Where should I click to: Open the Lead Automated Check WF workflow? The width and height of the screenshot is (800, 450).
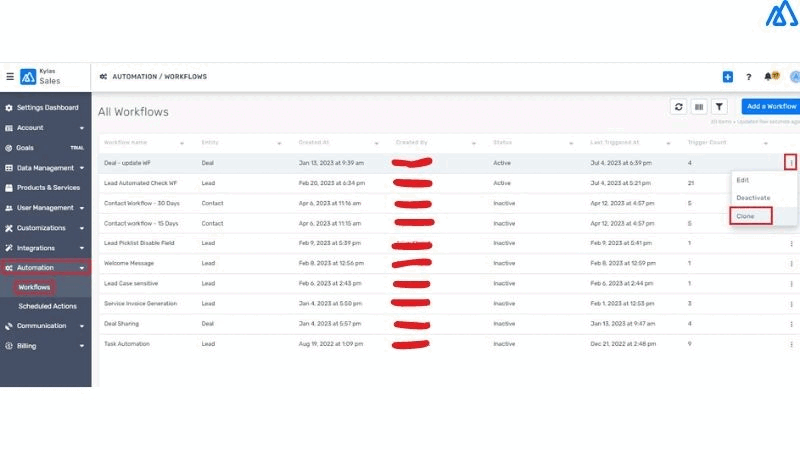point(140,183)
